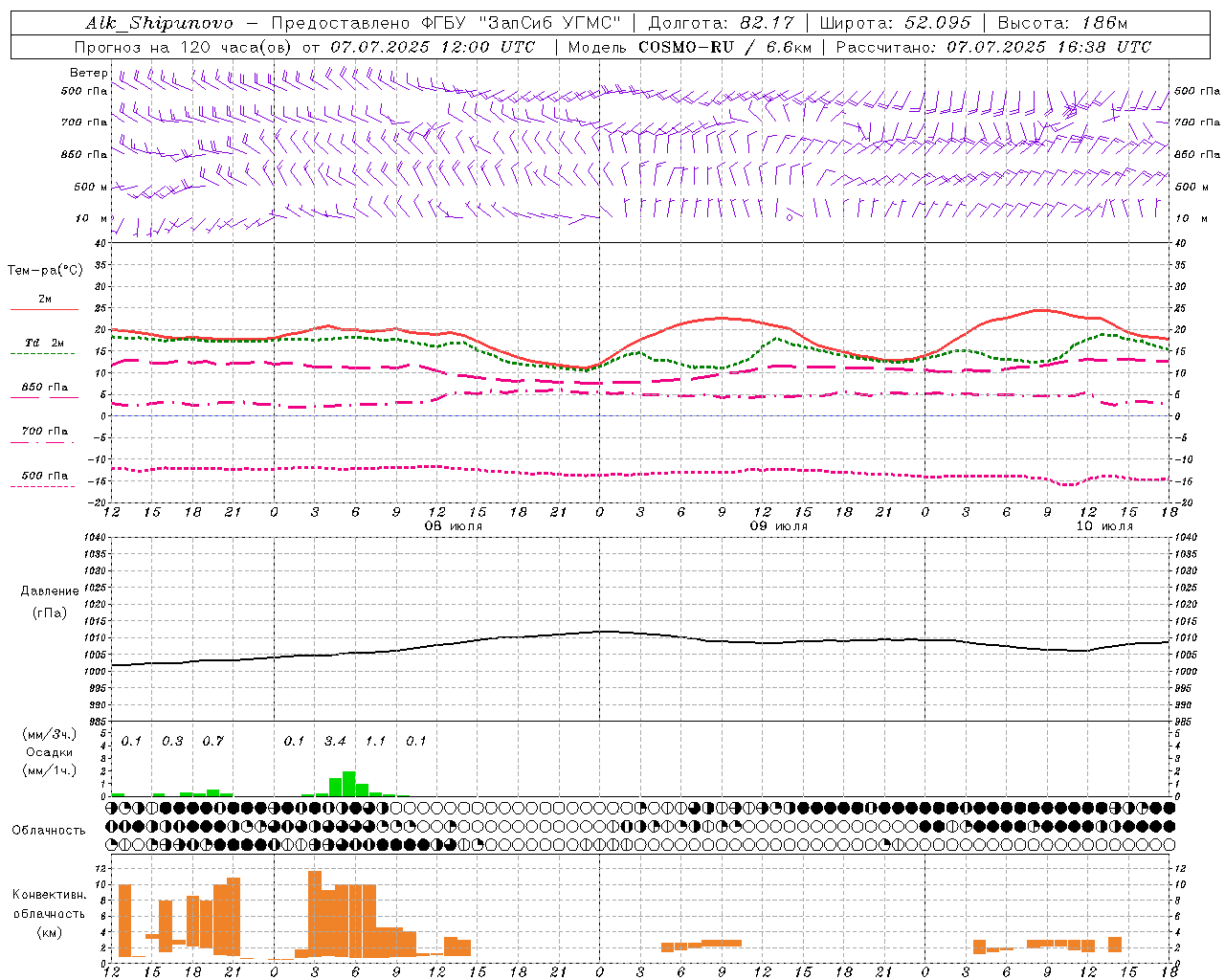
Task: Click the 700 гПа dash-dot legend entry
Action: [44, 433]
